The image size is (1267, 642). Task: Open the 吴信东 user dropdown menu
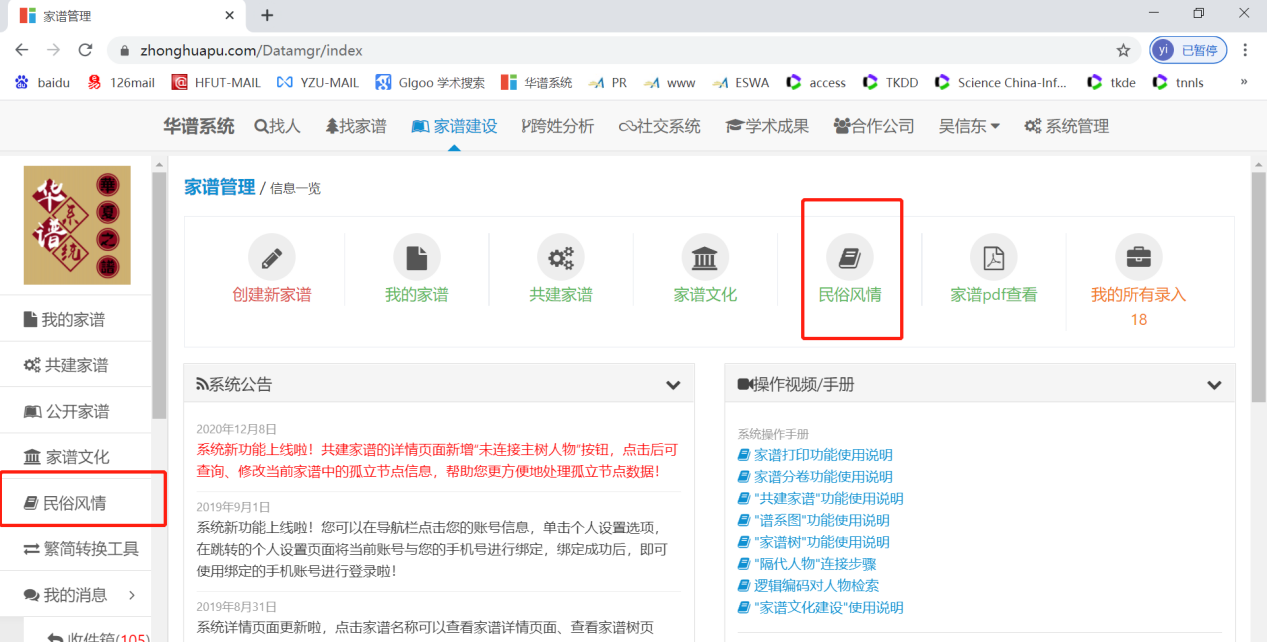coord(969,126)
